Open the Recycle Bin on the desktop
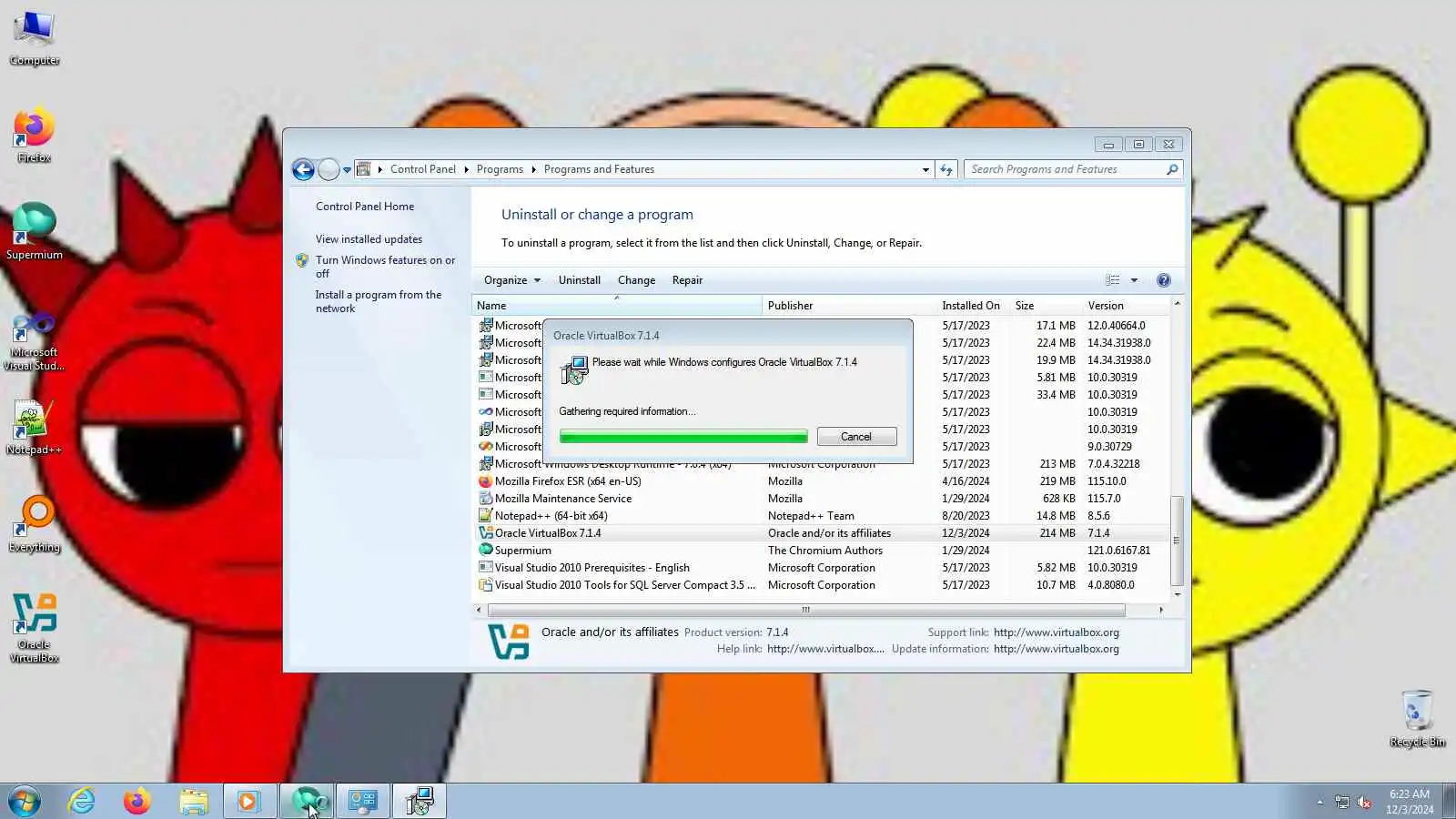Screen dimensions: 1456x819 pos(1417,719)
